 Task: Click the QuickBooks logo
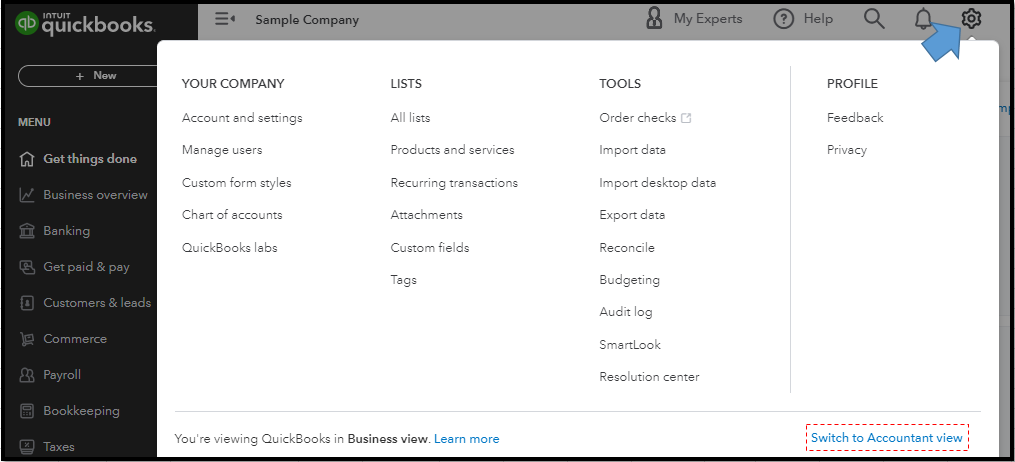(85, 23)
